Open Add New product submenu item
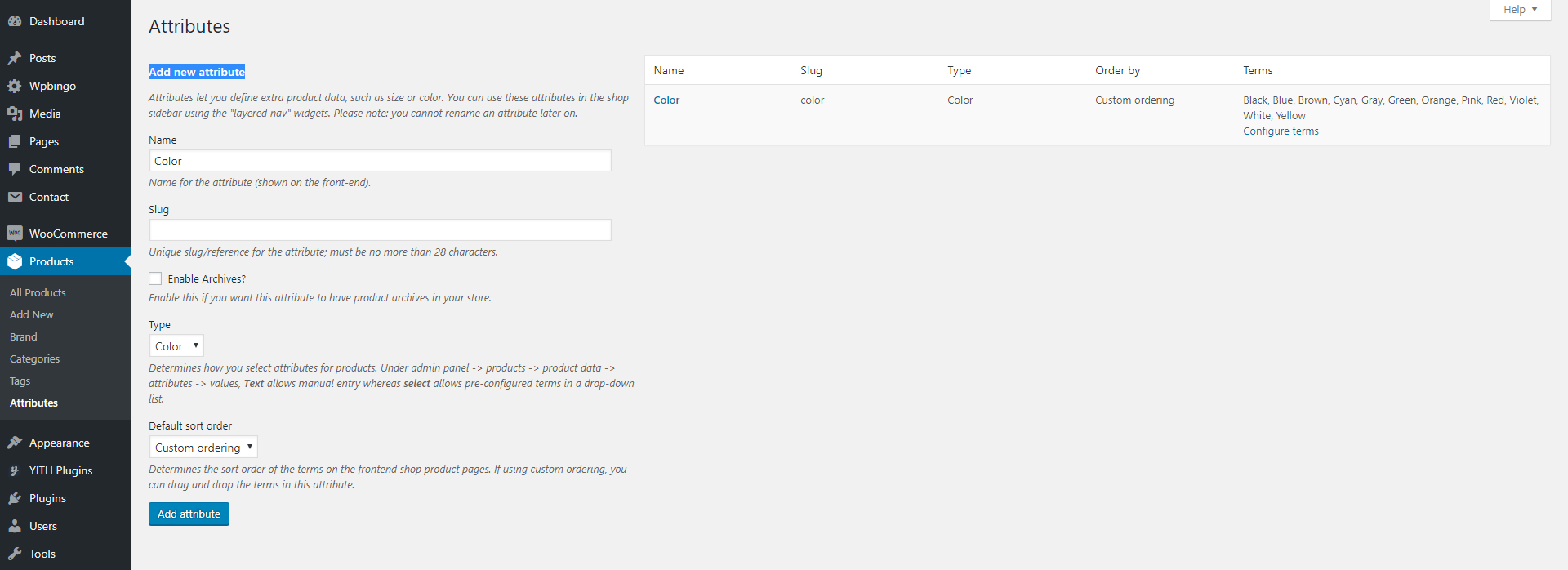This screenshot has width=1568, height=570. pyautogui.click(x=31, y=314)
